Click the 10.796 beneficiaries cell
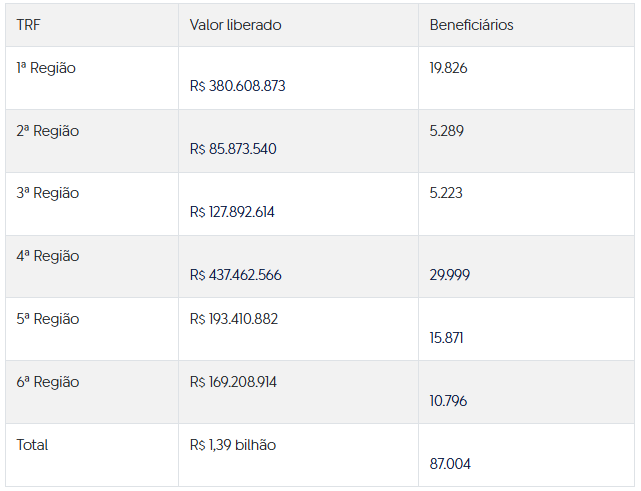This screenshot has width=641, height=491. pyautogui.click(x=448, y=401)
